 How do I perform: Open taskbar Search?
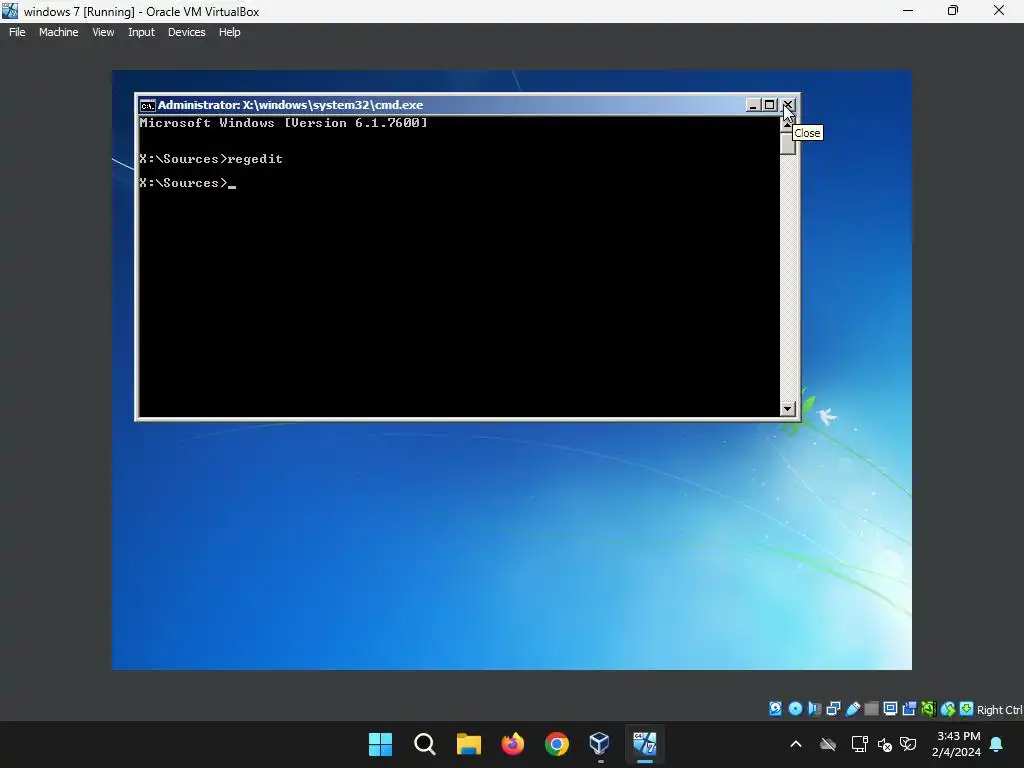(424, 744)
